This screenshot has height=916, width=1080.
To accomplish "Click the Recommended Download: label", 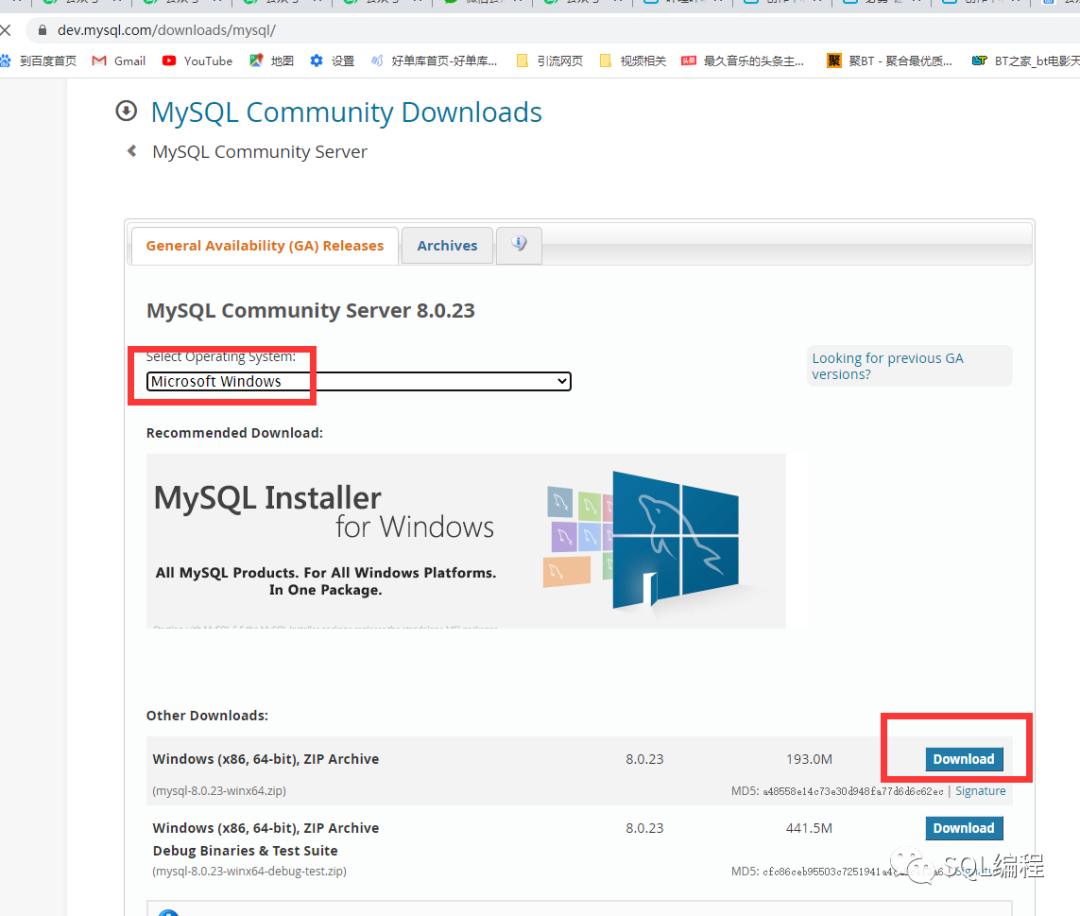I will coord(234,433).
